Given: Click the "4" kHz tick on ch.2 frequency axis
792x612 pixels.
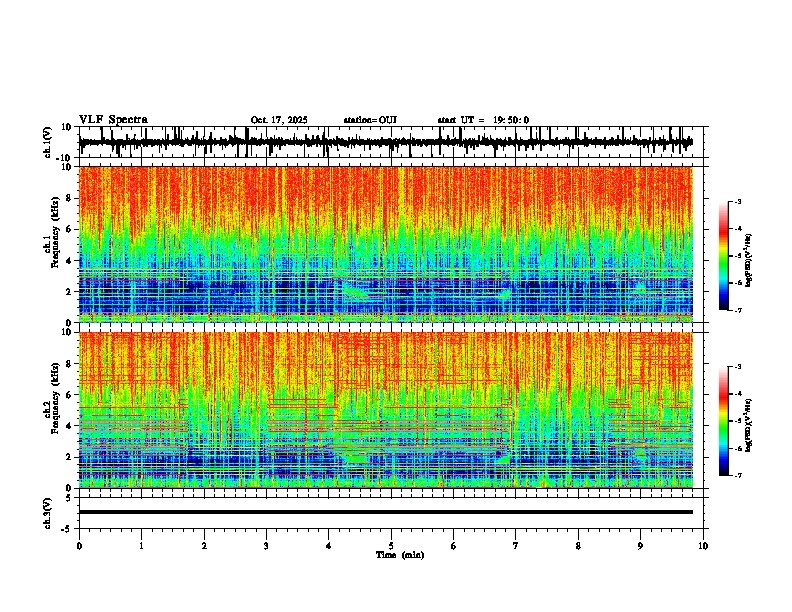Looking at the screenshot, I should 70,426.
